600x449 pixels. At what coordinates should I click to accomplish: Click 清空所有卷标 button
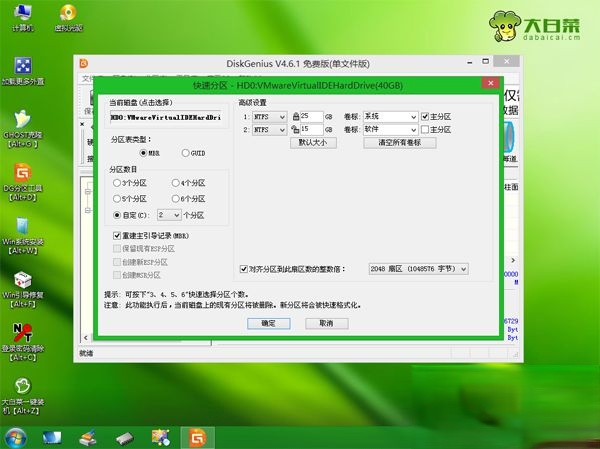click(x=399, y=143)
